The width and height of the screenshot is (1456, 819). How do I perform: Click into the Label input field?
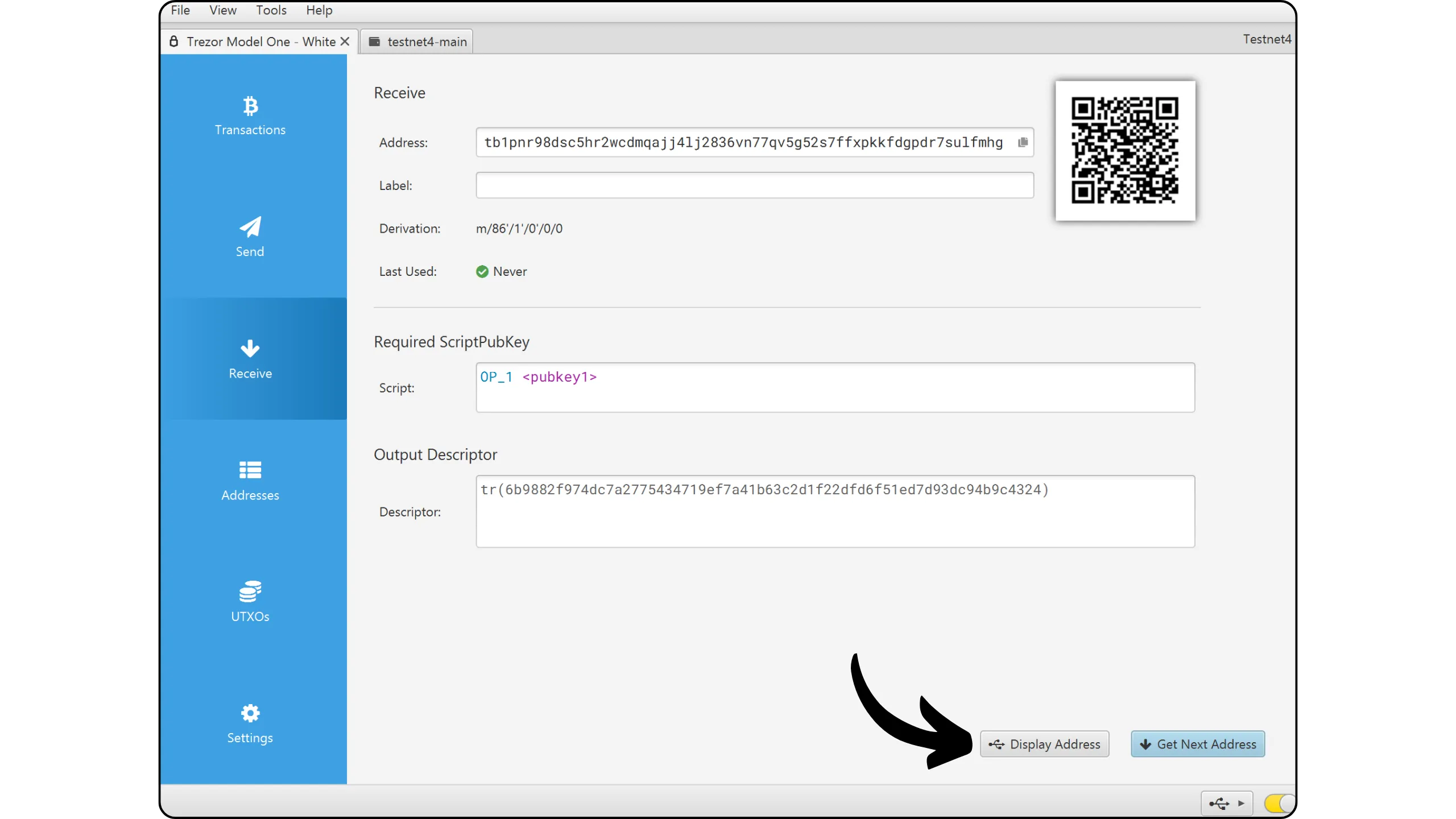(x=754, y=185)
